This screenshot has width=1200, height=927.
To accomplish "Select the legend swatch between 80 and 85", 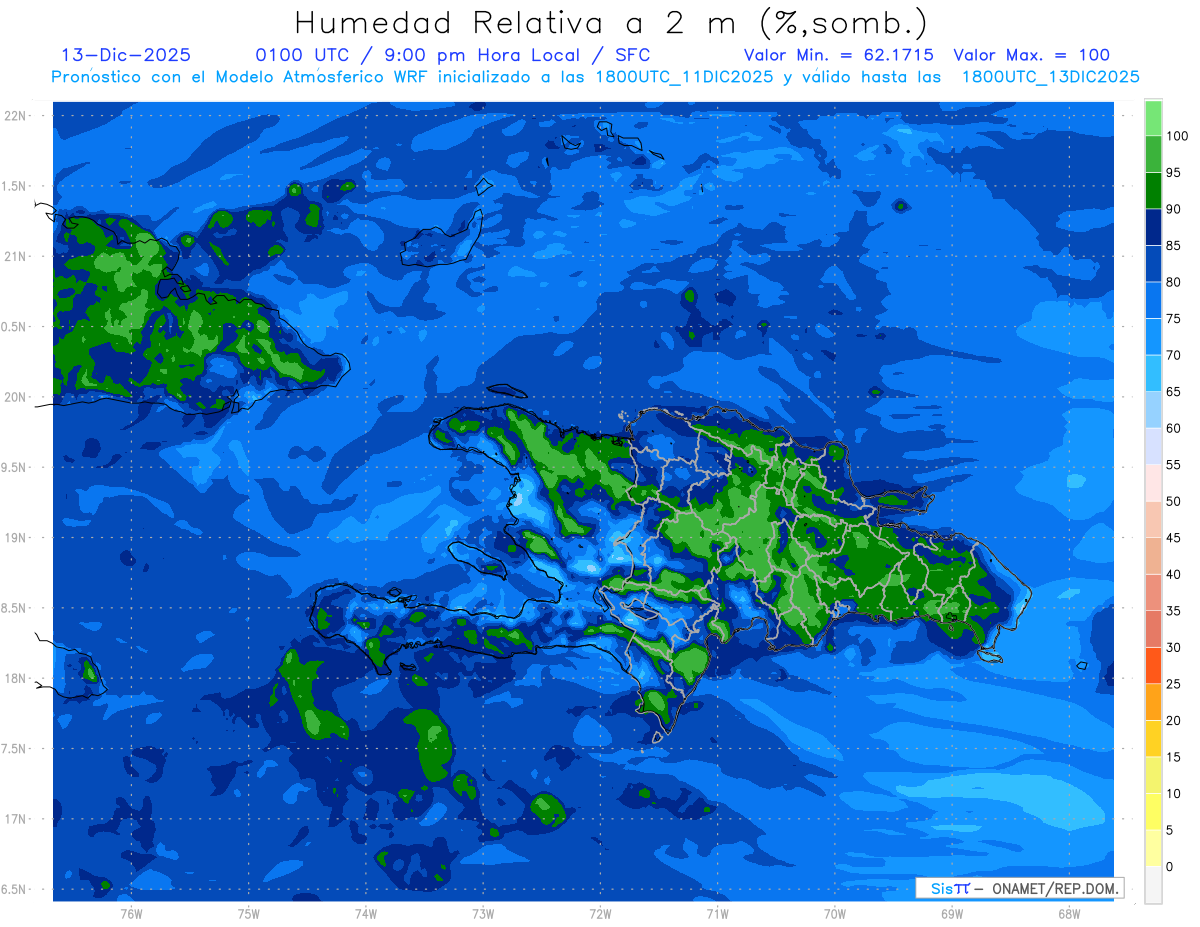I will (1153, 264).
